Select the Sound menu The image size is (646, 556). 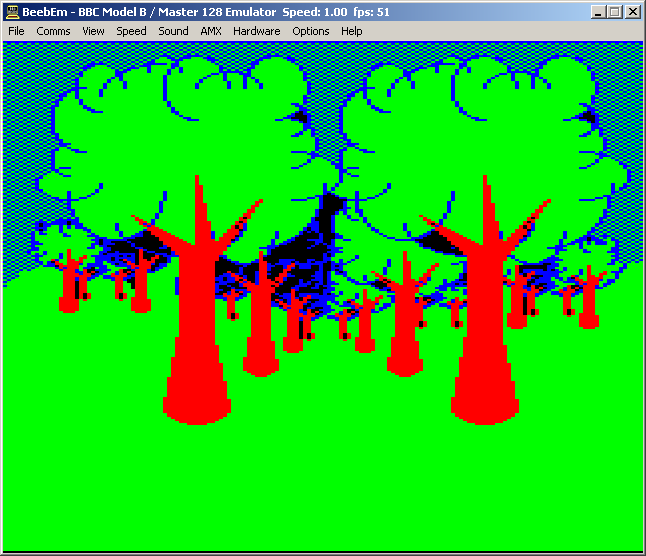173,31
